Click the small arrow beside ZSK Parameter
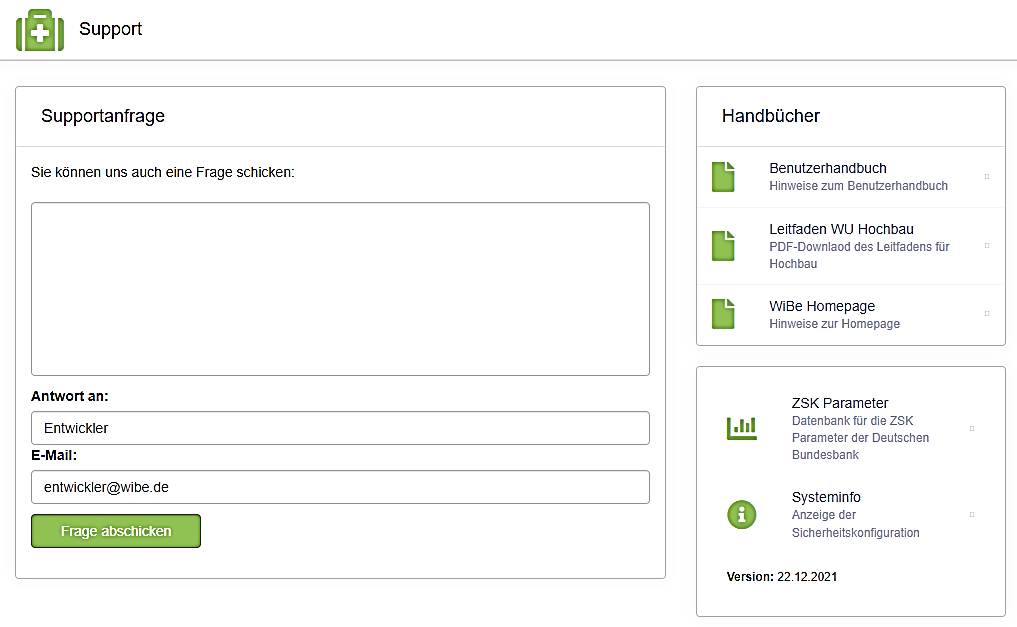 click(971, 428)
